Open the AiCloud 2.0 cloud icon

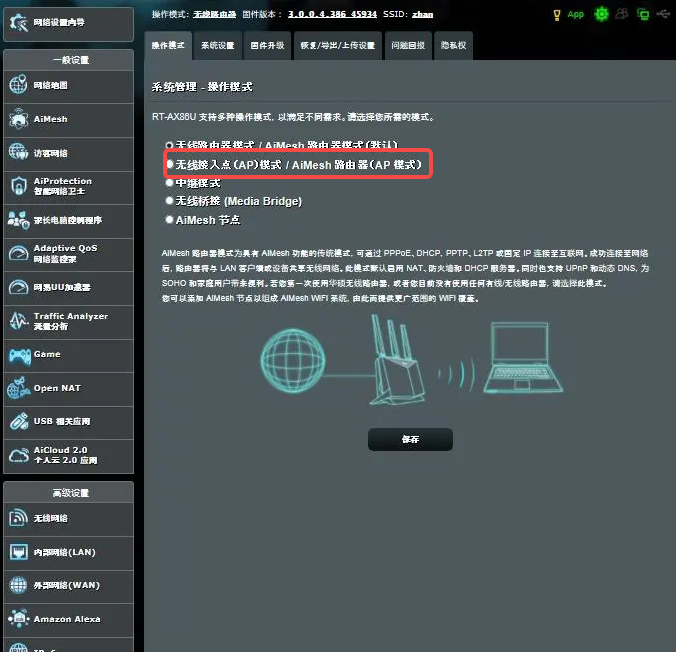pyautogui.click(x=18, y=456)
